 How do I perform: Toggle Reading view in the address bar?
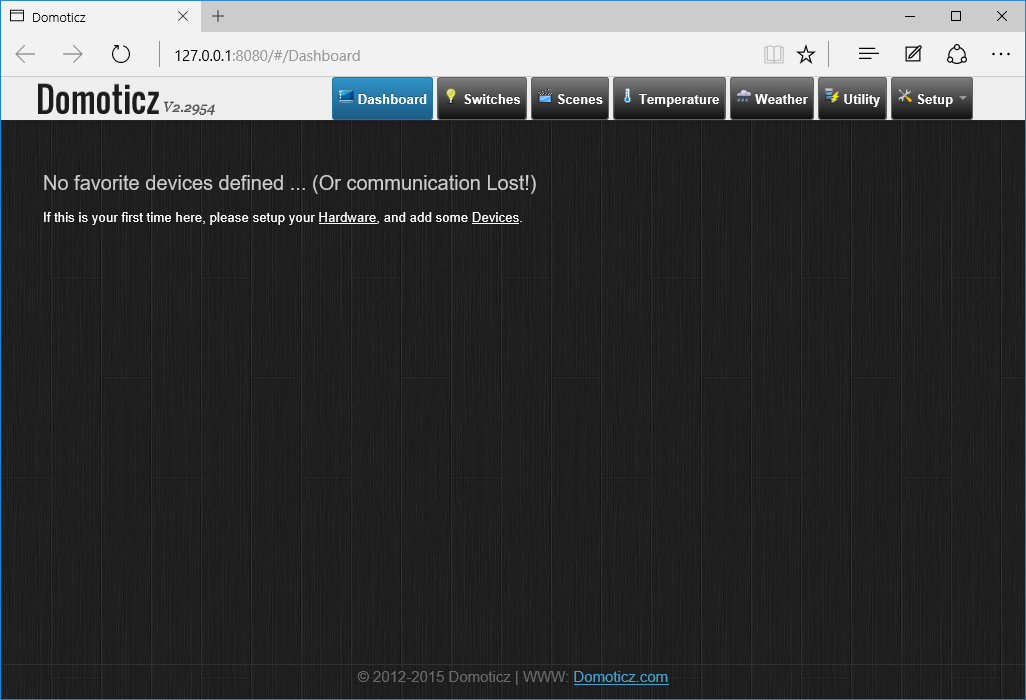[x=774, y=54]
